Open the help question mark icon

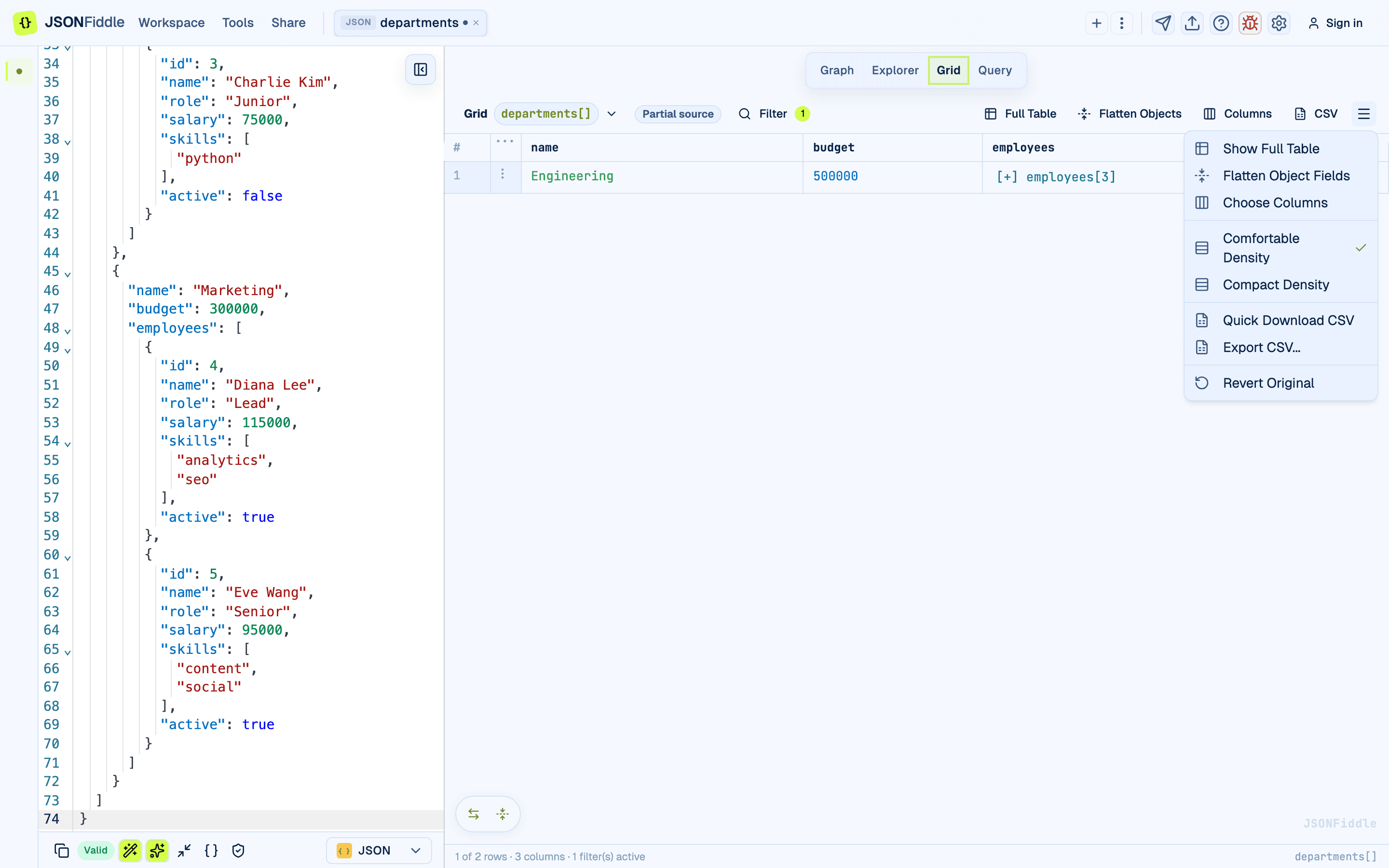click(x=1221, y=23)
